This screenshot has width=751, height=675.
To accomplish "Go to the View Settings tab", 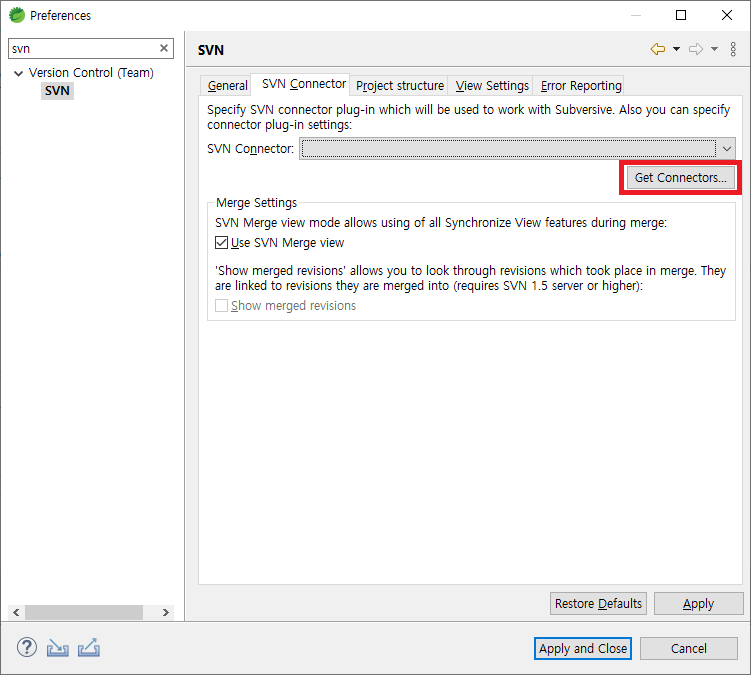I will click(x=492, y=86).
